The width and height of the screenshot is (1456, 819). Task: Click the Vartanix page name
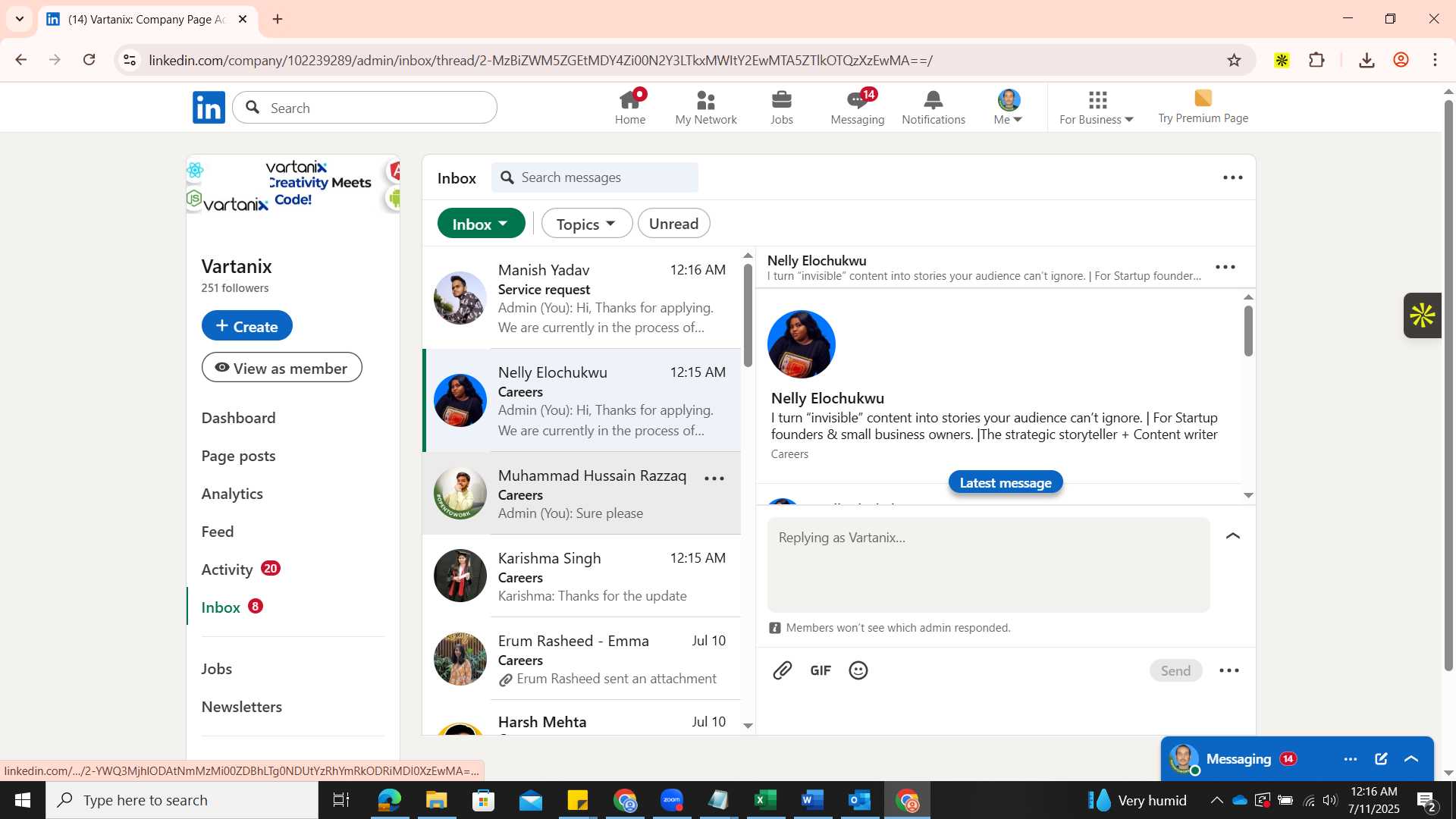(x=237, y=266)
